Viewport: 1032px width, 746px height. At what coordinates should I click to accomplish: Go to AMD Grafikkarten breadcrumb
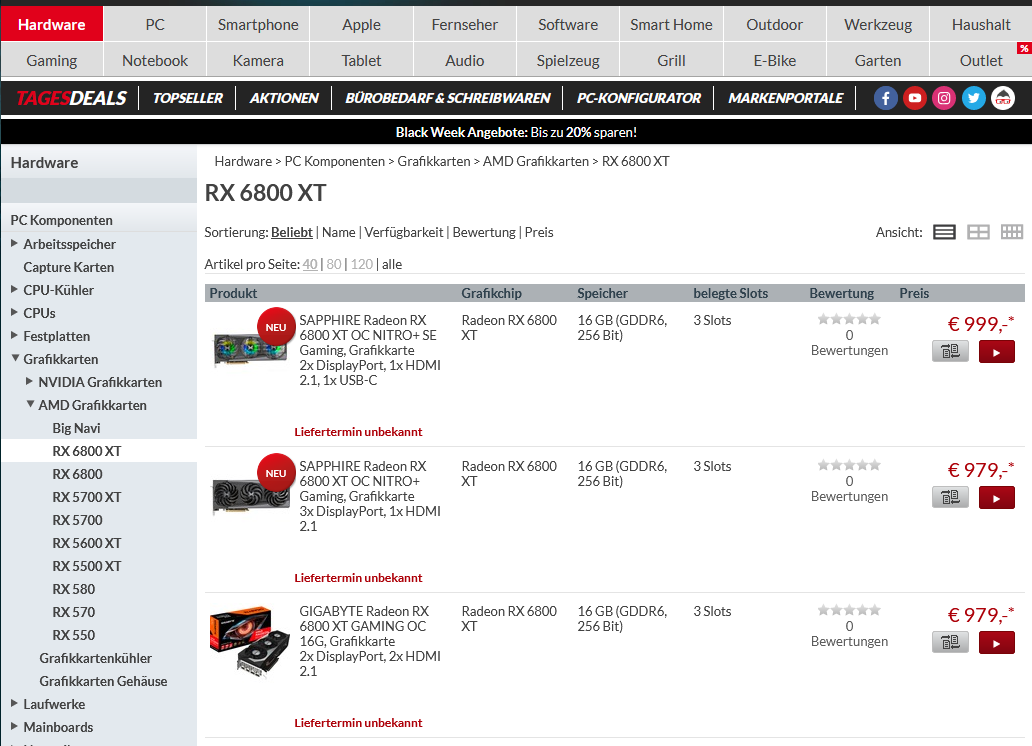[x=536, y=161]
